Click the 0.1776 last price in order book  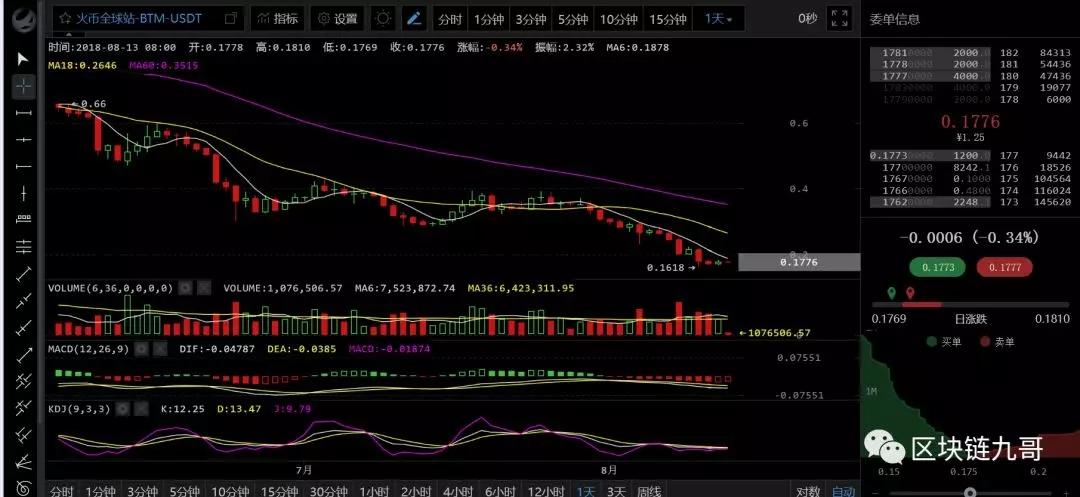coord(970,122)
